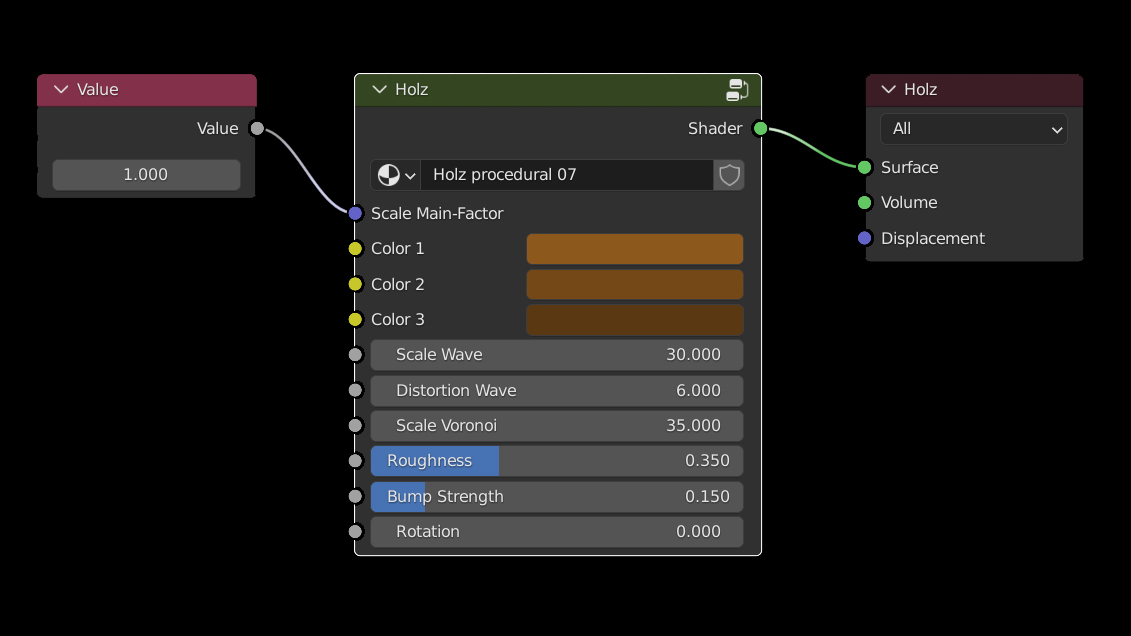Open the node tree browse sphere icon

[x=396, y=175]
